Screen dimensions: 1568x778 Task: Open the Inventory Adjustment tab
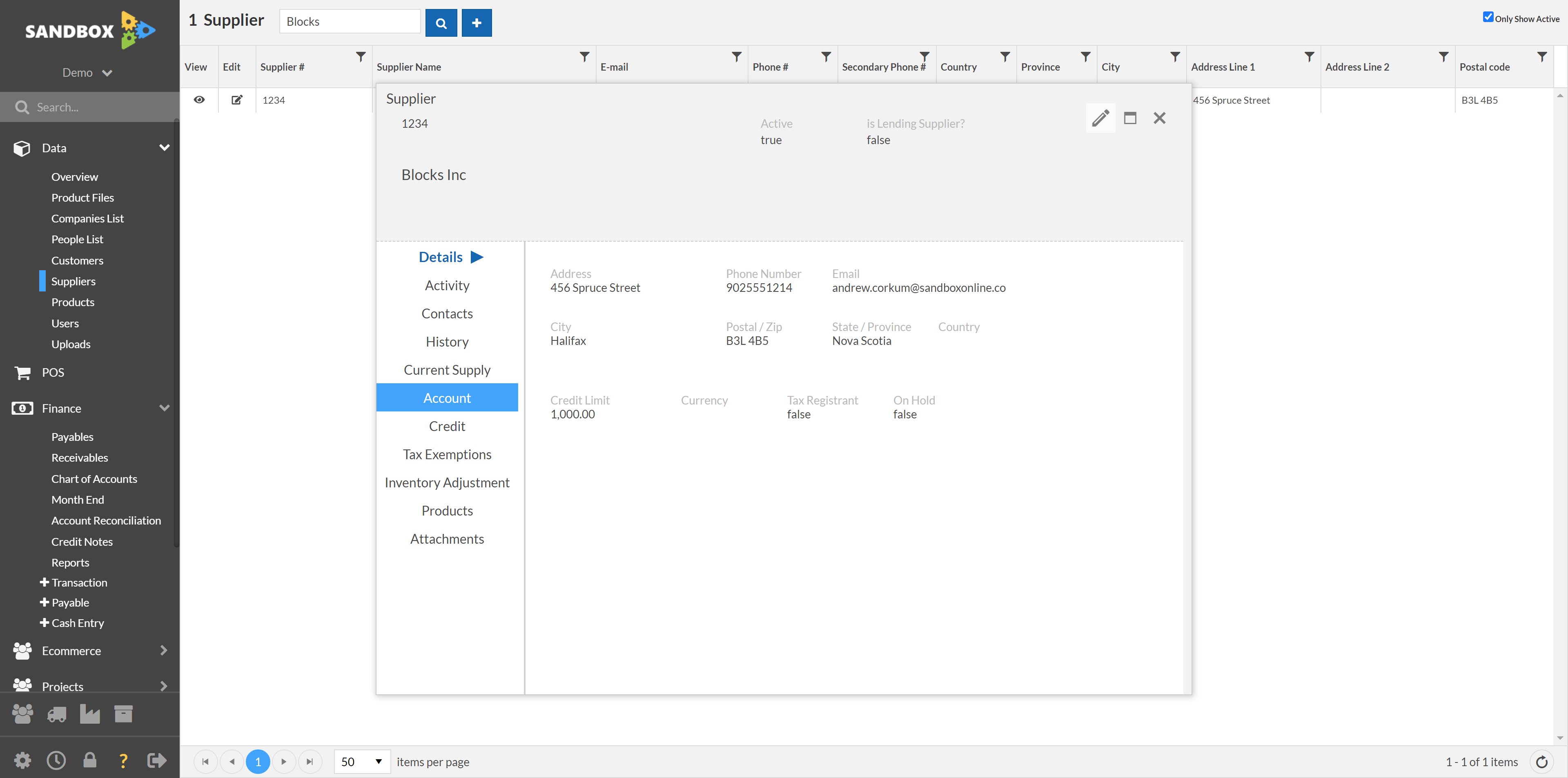pos(447,482)
